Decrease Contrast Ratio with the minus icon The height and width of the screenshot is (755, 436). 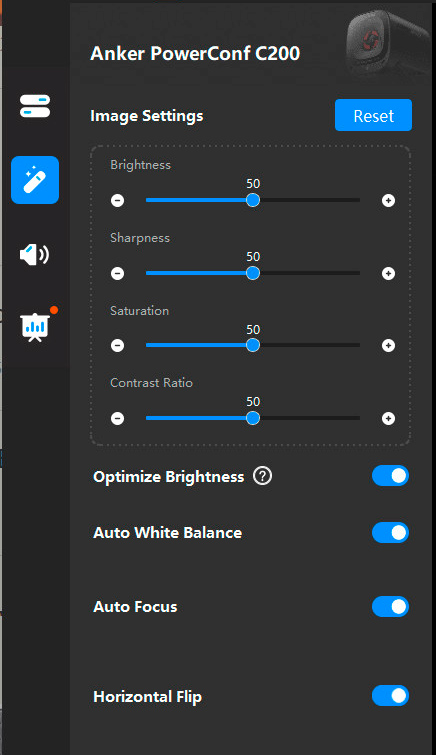[x=118, y=418]
